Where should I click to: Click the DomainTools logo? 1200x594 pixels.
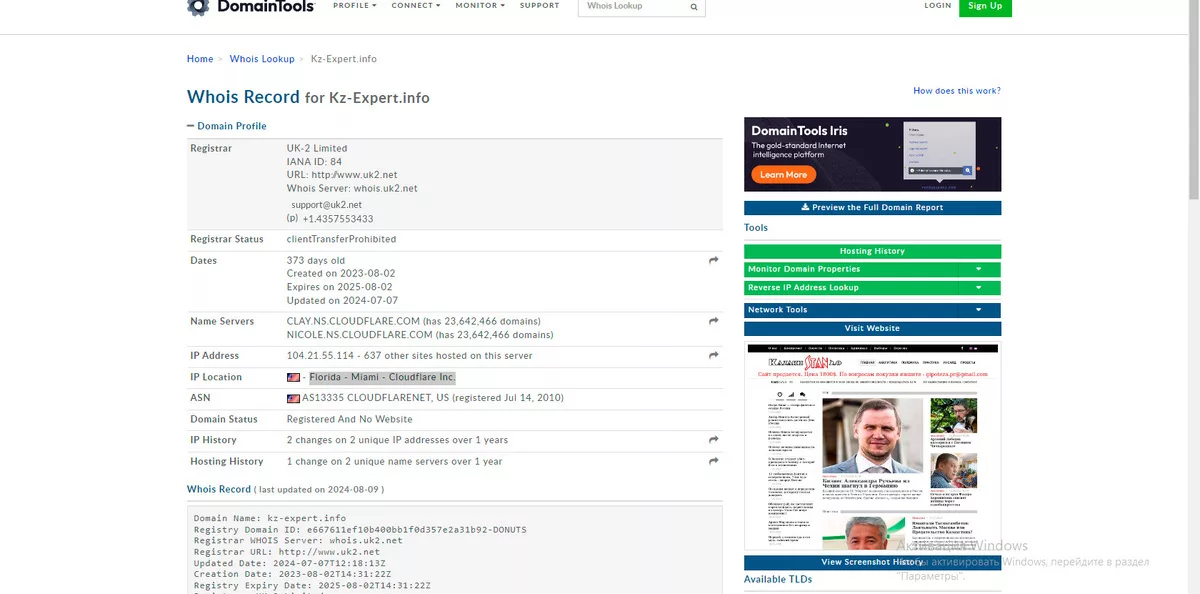[251, 7]
